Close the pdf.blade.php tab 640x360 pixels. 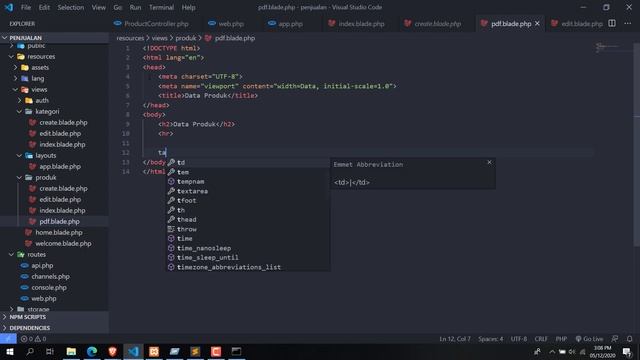(537, 24)
